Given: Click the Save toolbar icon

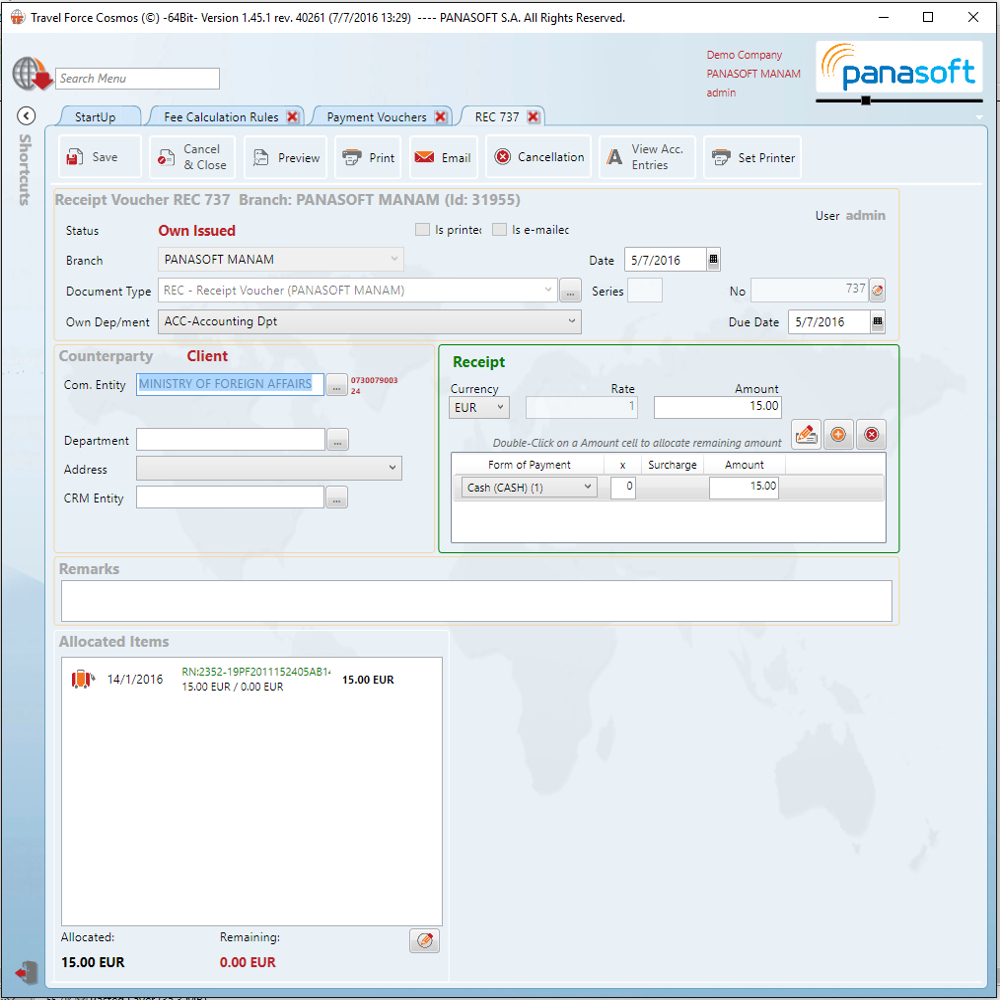Looking at the screenshot, I should click(76, 157).
